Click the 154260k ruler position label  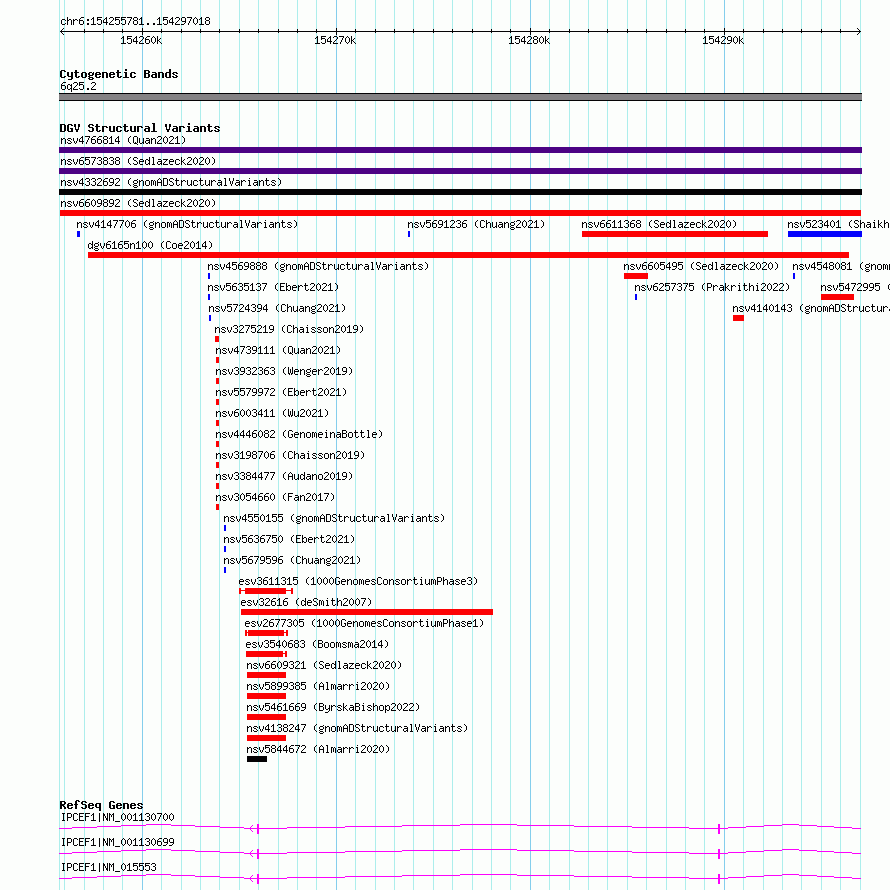141,40
